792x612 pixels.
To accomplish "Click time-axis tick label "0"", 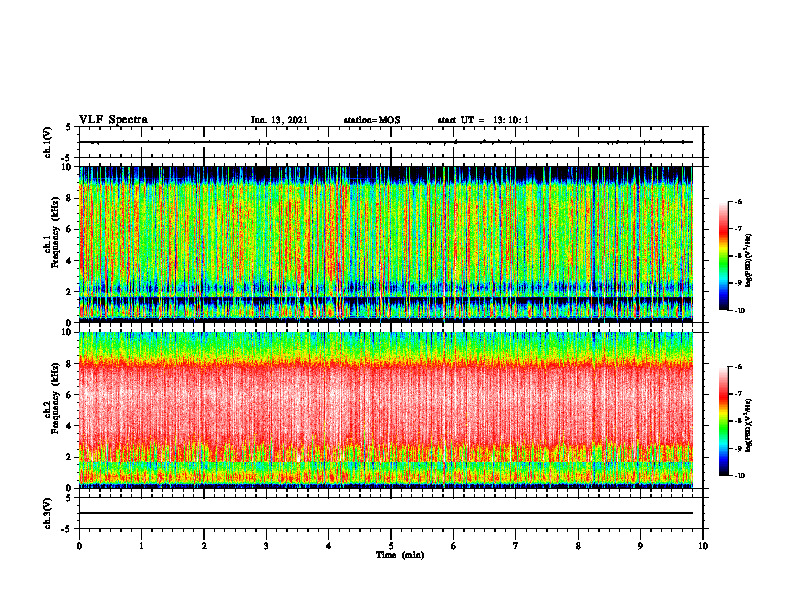I will pyautogui.click(x=79, y=546).
